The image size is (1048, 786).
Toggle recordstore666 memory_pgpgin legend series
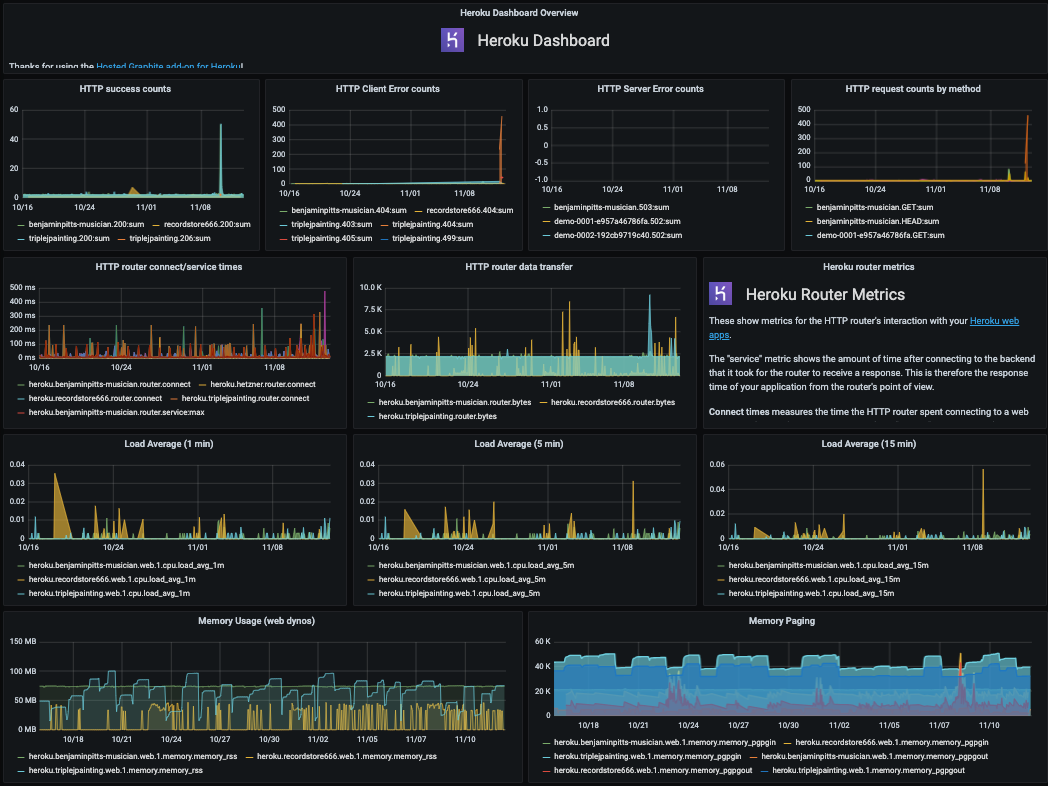pyautogui.click(x=892, y=743)
